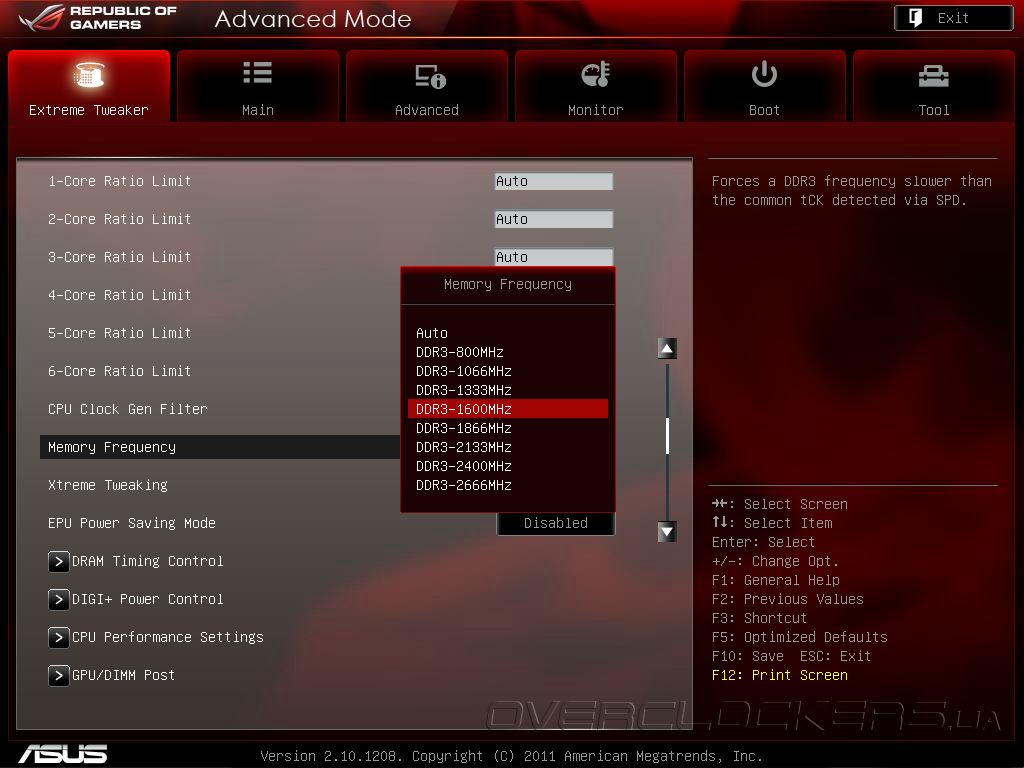Pick DDR3-1866MHz from the list
1024x768 pixels.
click(507, 428)
